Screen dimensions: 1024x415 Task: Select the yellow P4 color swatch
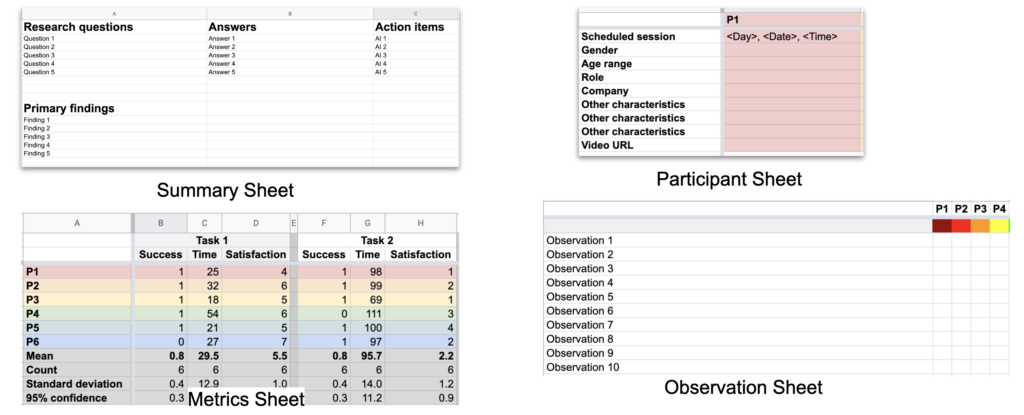[x=999, y=226]
